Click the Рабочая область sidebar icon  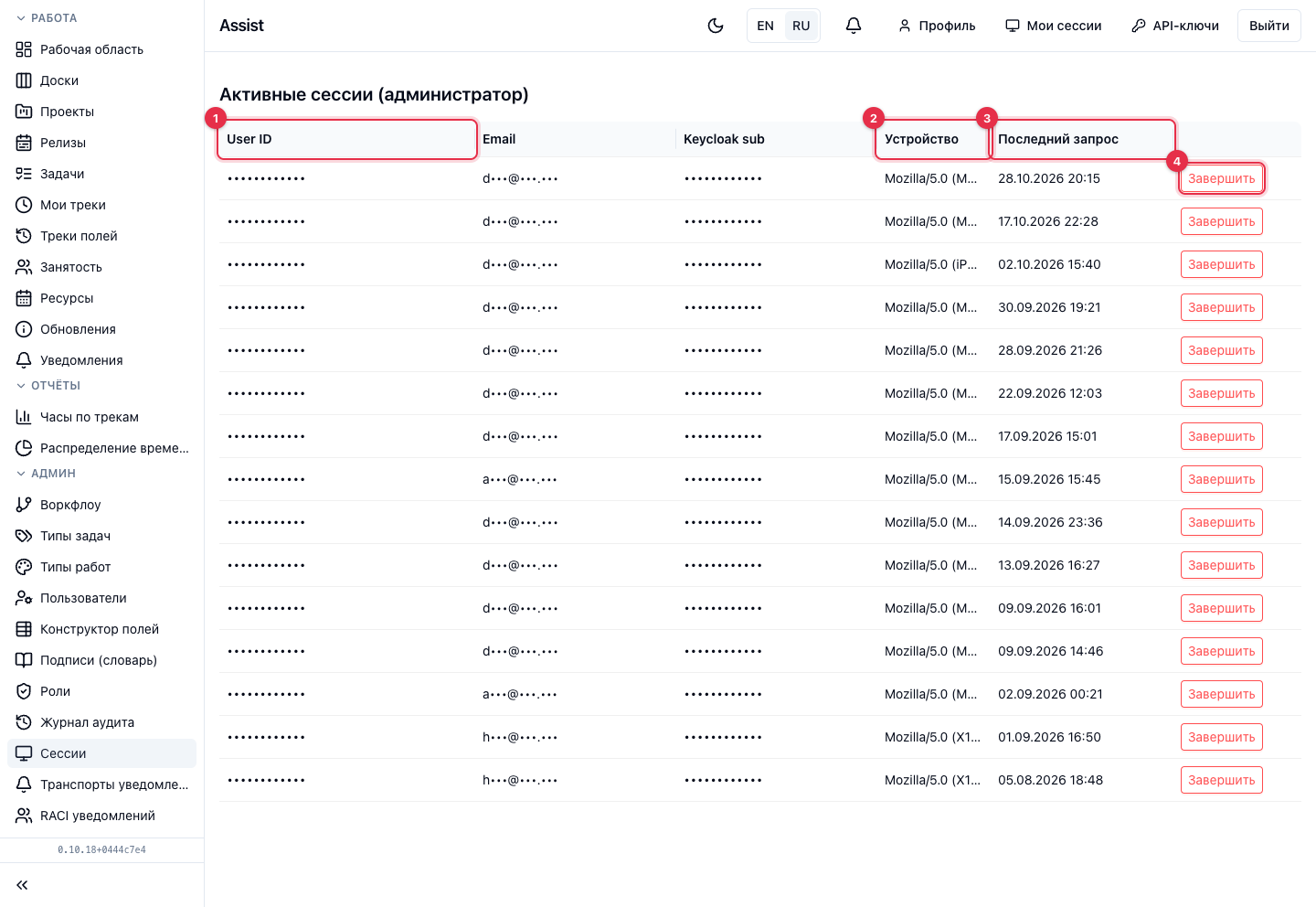[x=24, y=49]
